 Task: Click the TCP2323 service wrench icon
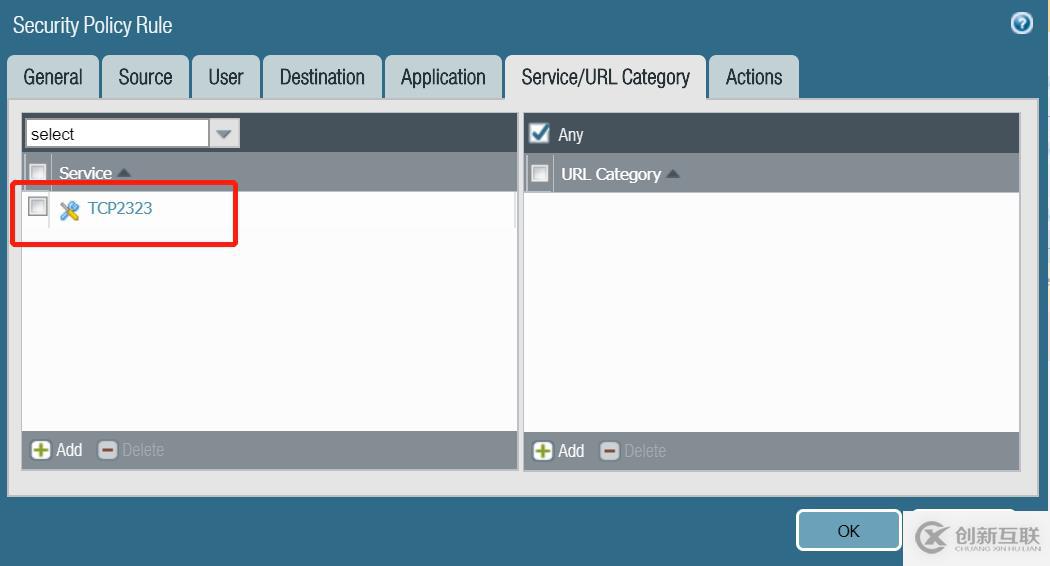[69, 210]
